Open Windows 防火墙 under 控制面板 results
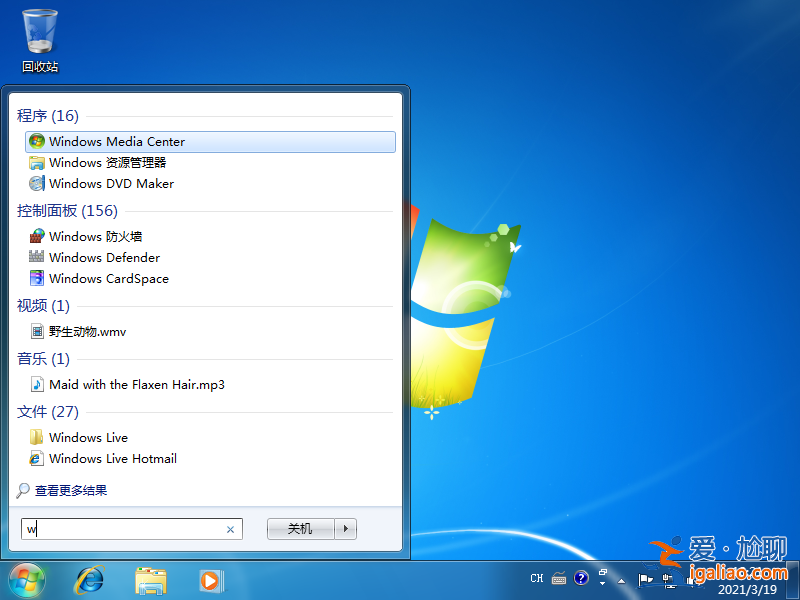This screenshot has width=800, height=600. 94,236
